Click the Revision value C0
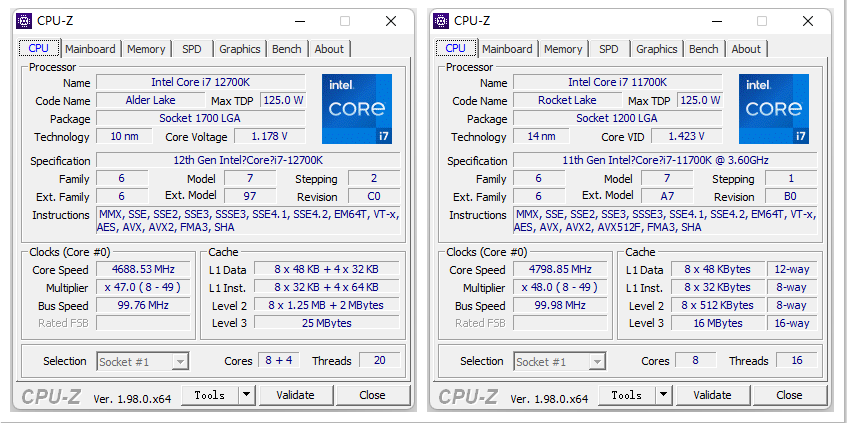Screen dimensions: 847x423 click(374, 196)
